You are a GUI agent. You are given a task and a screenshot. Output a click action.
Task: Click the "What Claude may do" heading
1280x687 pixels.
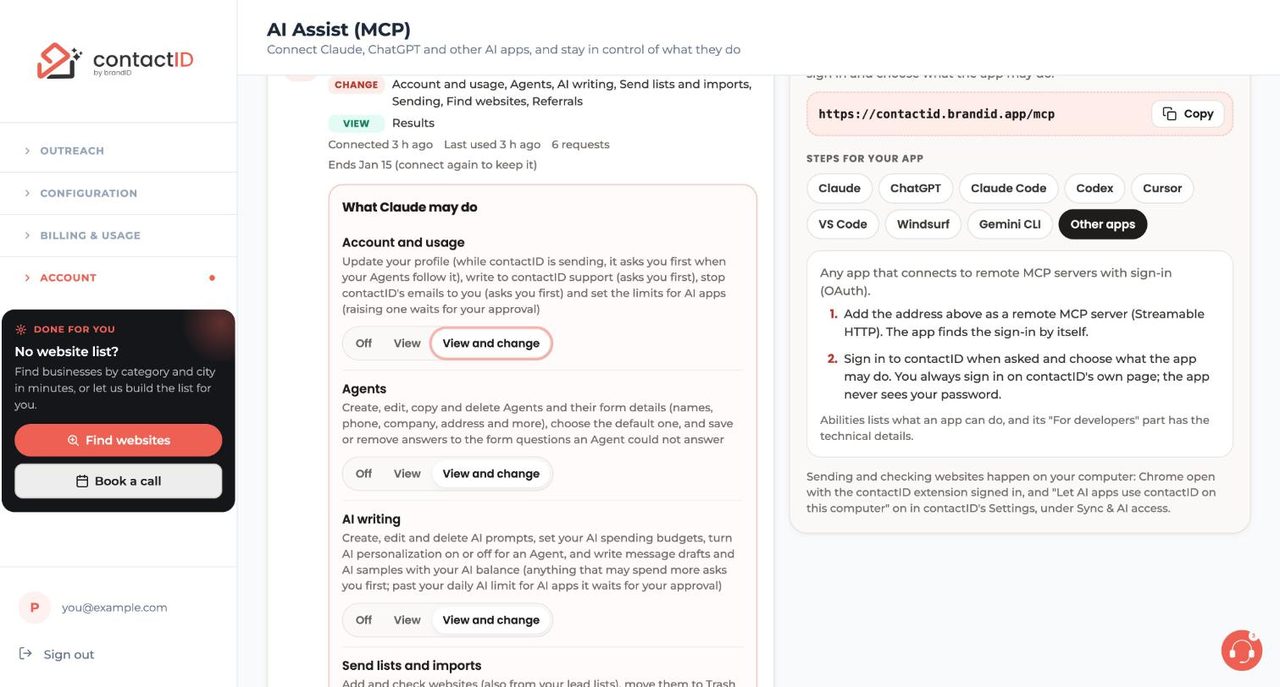point(410,207)
